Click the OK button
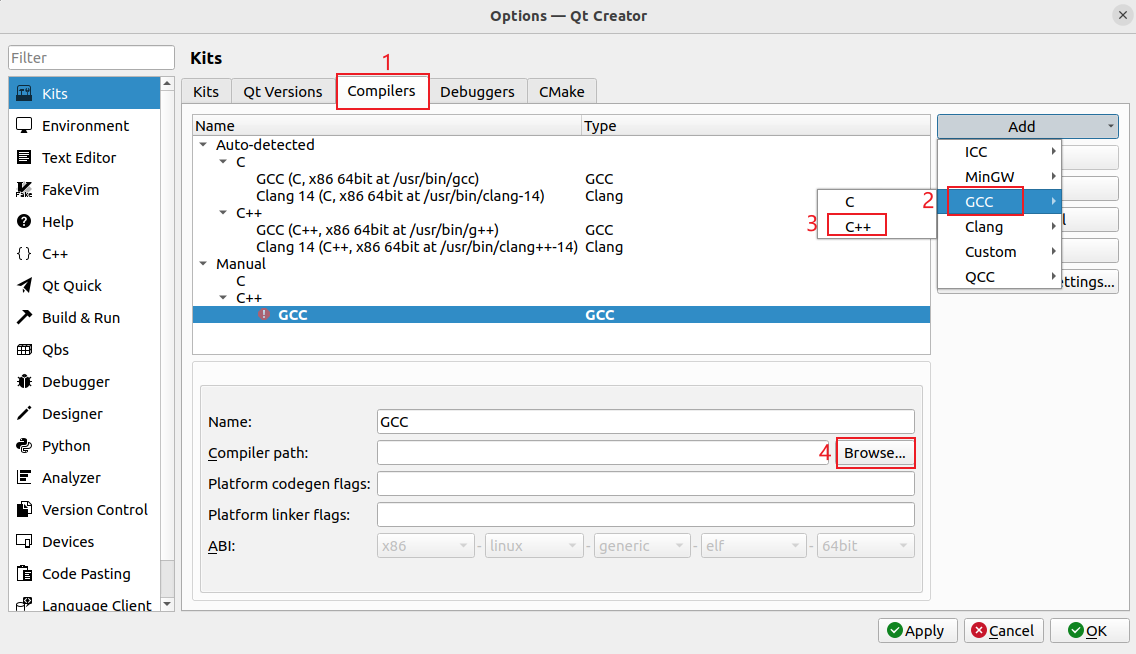The image size is (1136, 654). 1089,631
